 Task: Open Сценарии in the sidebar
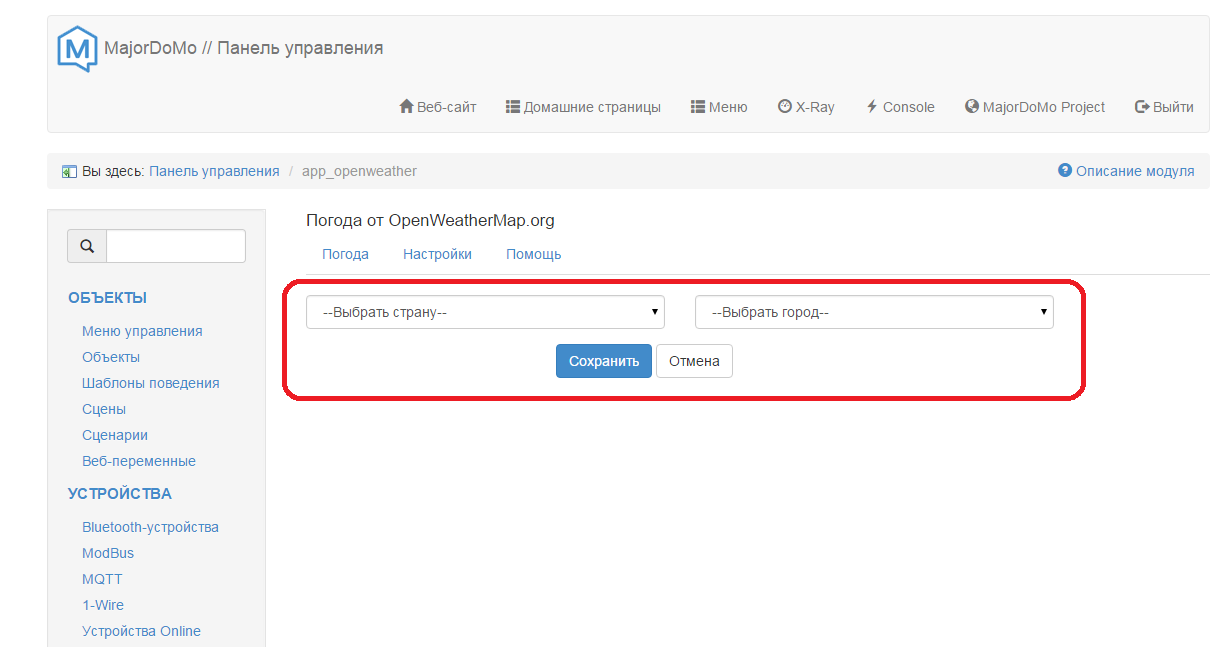[x=115, y=435]
